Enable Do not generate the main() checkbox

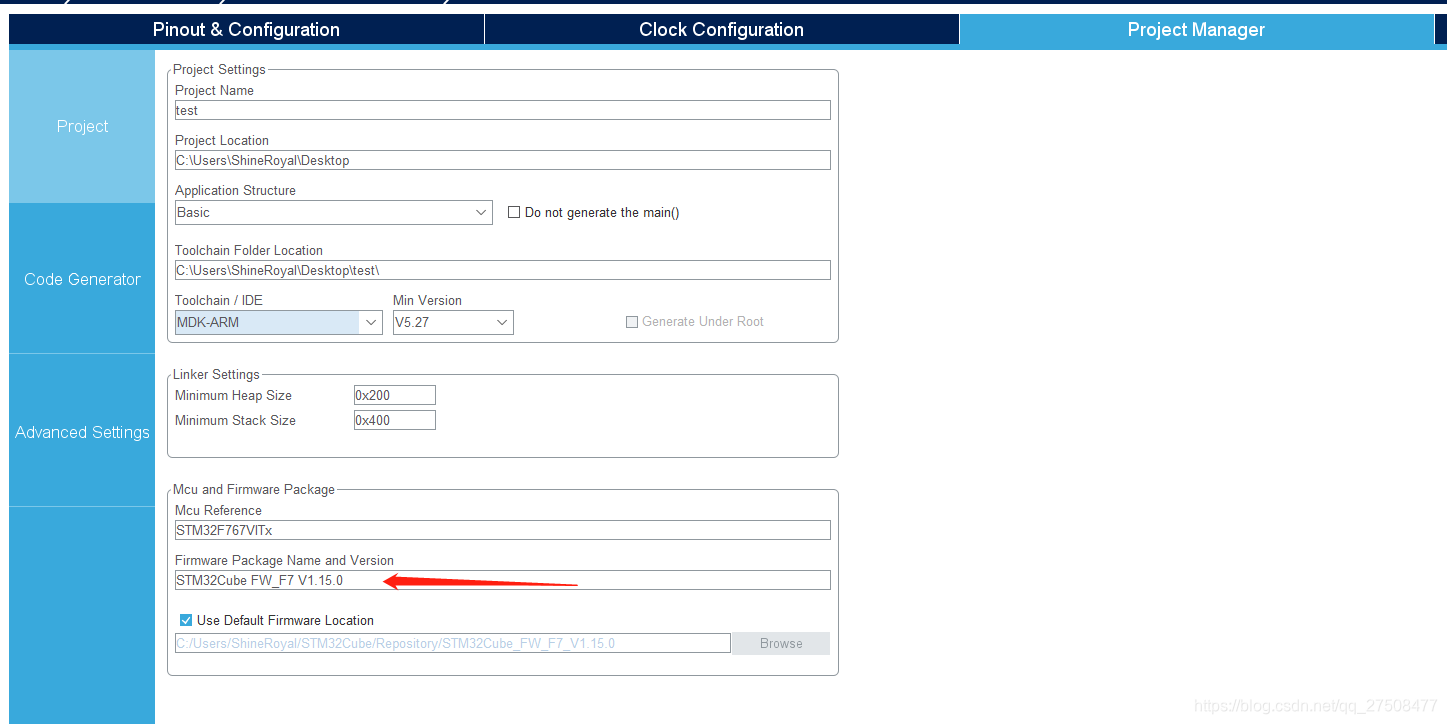coord(514,212)
